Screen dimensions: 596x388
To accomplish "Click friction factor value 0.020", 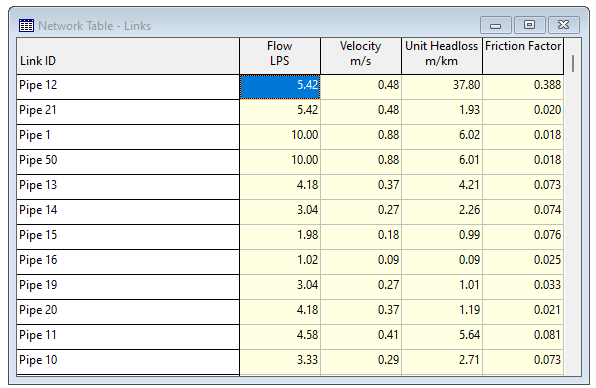I will [x=523, y=112].
